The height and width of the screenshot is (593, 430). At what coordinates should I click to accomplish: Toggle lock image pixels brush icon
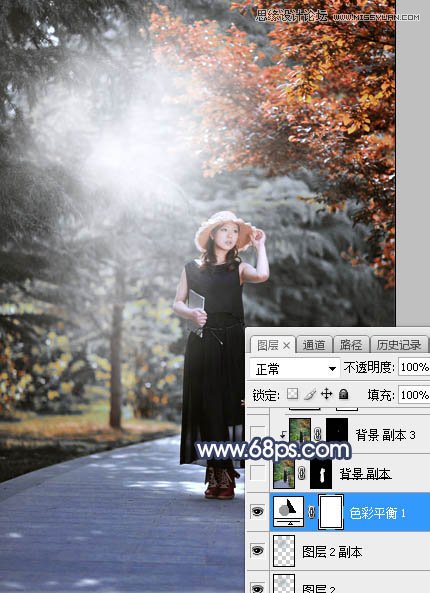point(310,394)
